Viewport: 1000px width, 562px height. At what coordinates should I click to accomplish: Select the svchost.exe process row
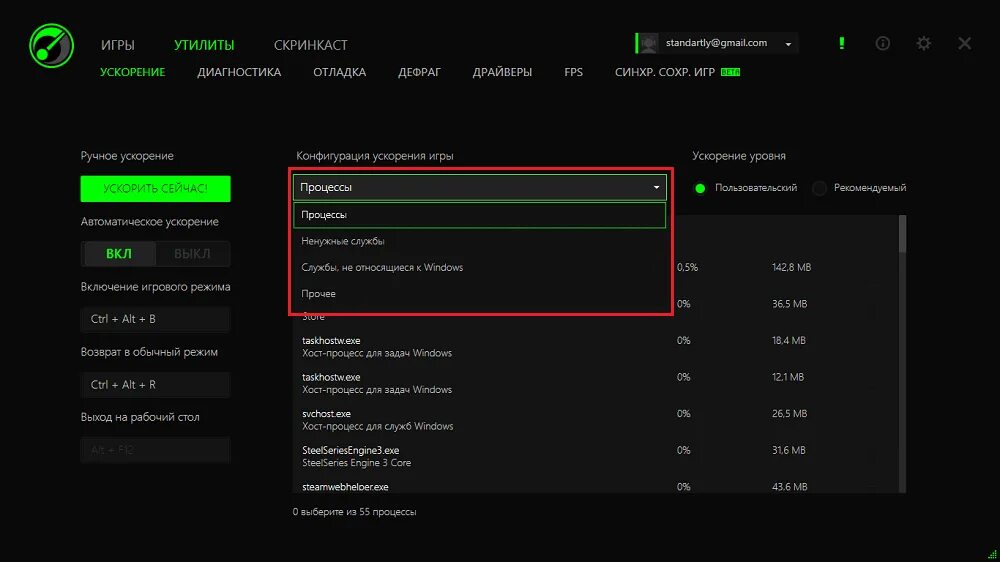pos(596,420)
